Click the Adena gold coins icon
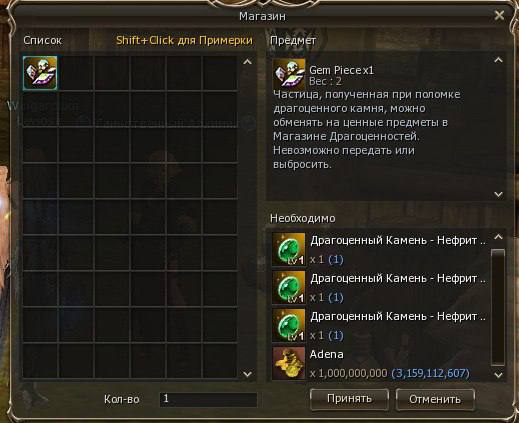The width and height of the screenshot is (519, 423). tap(288, 363)
